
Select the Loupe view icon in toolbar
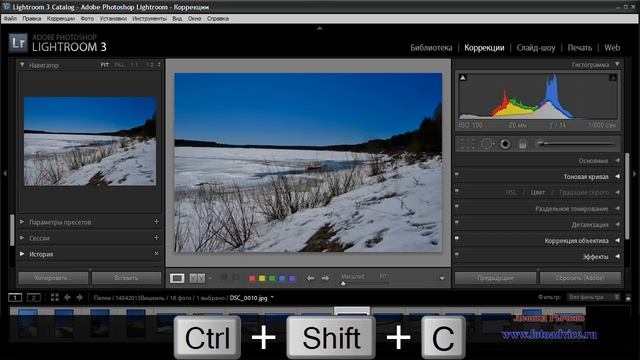tap(177, 278)
